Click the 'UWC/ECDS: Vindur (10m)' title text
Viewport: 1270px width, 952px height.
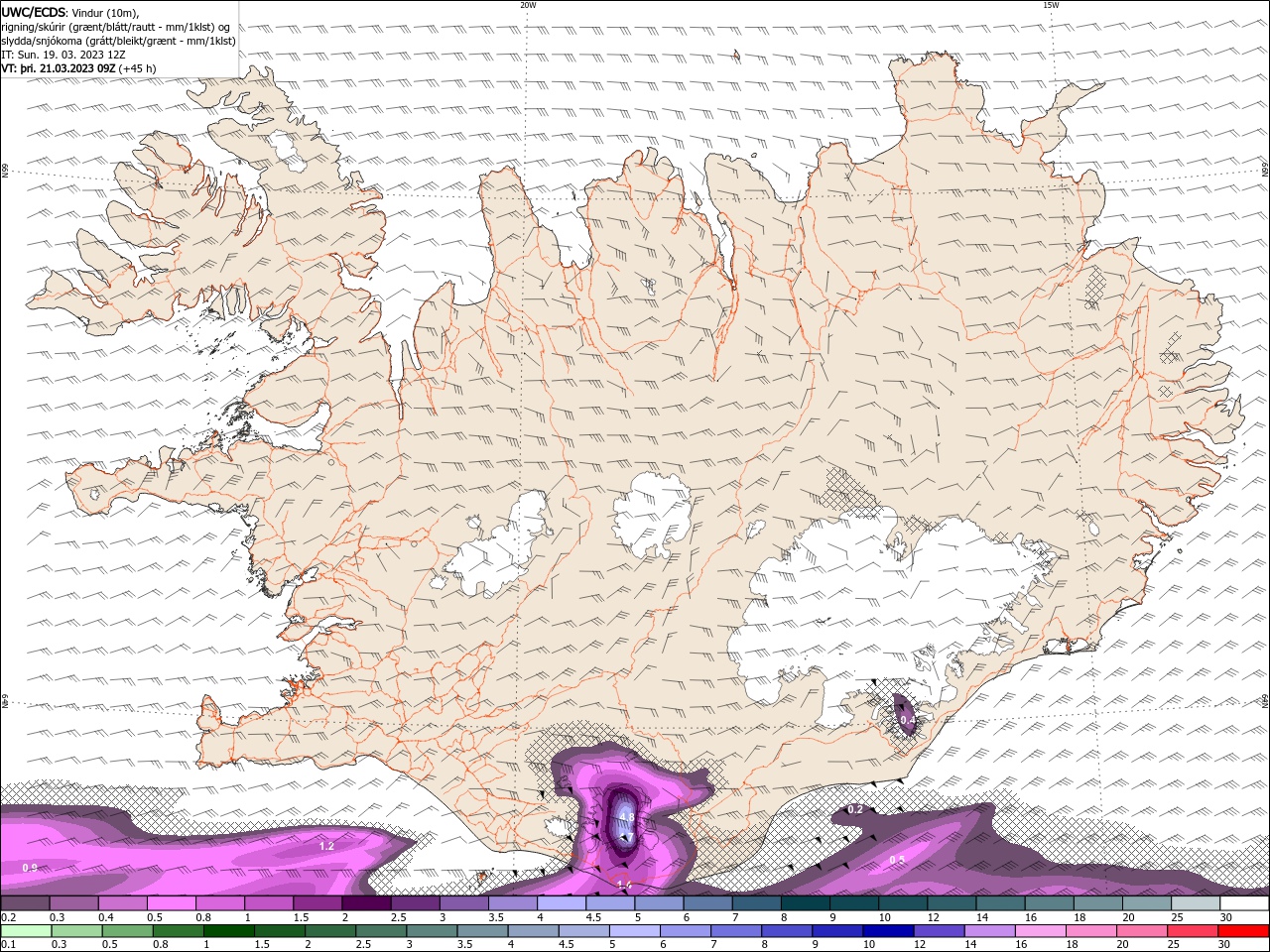pos(70,12)
